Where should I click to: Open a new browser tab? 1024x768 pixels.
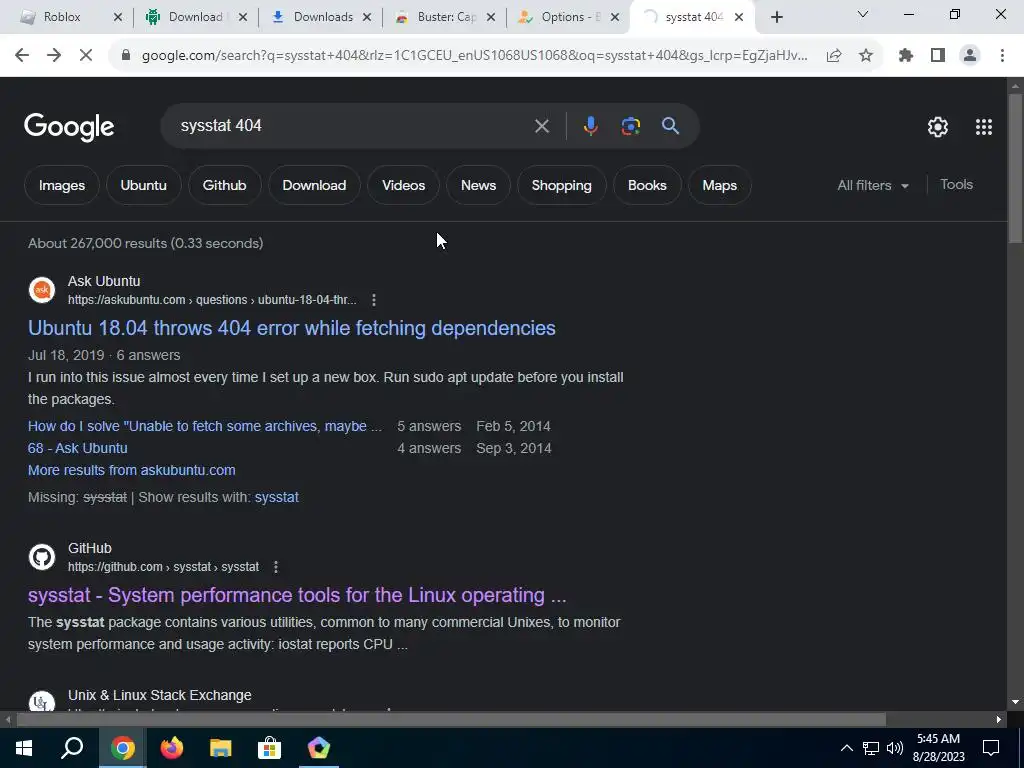pos(776,18)
